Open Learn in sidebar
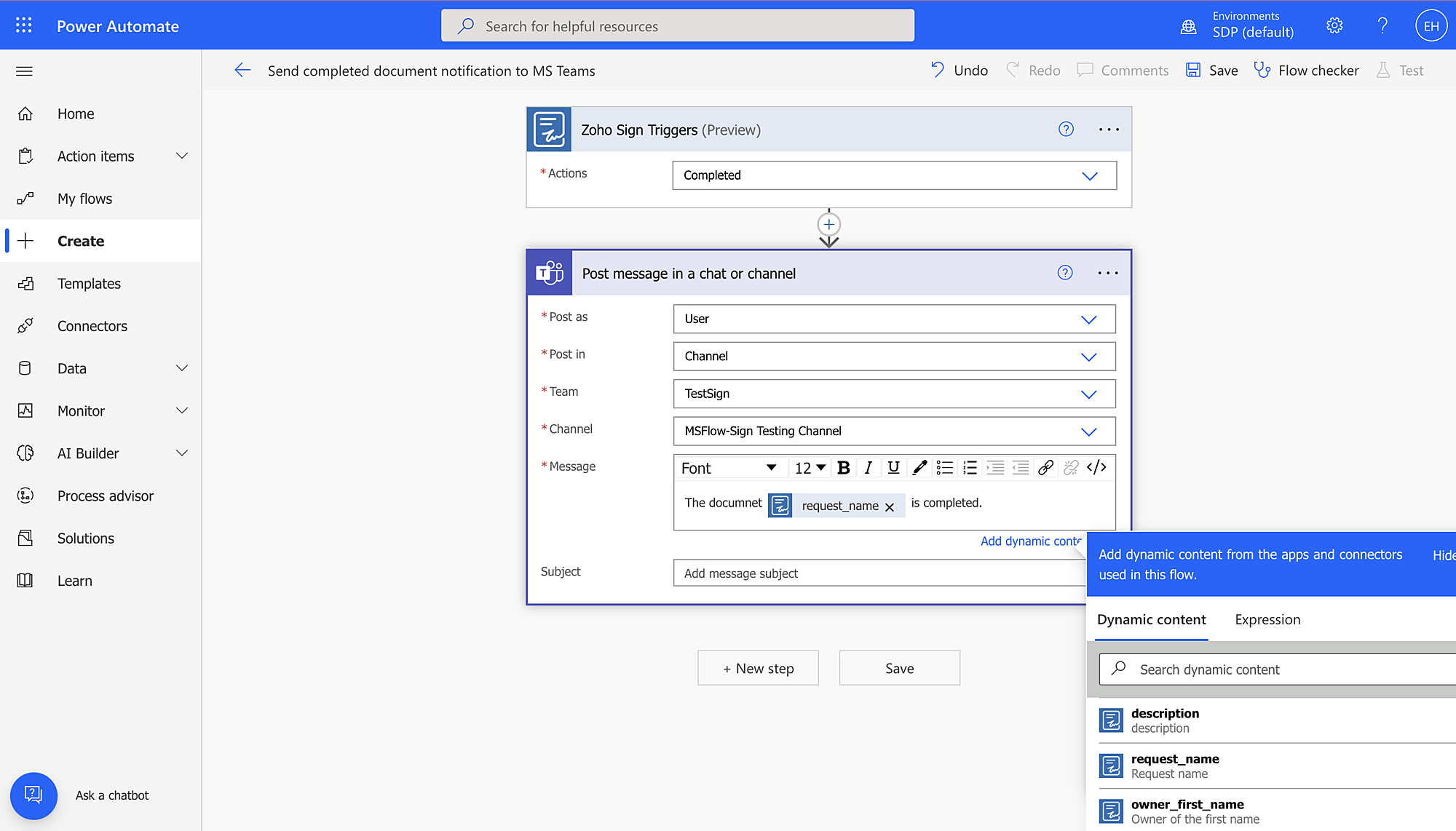Image resolution: width=1456 pixels, height=831 pixels. (x=100, y=581)
